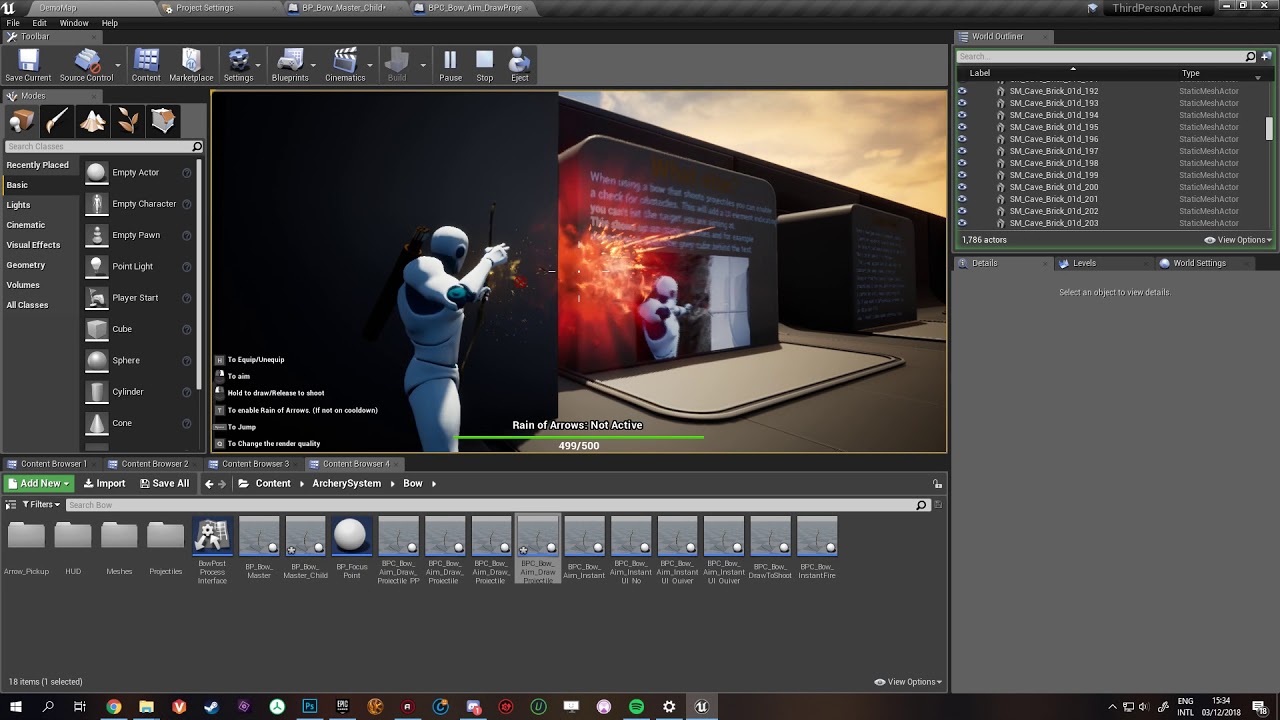
Task: Open the Help menu
Action: tap(110, 23)
